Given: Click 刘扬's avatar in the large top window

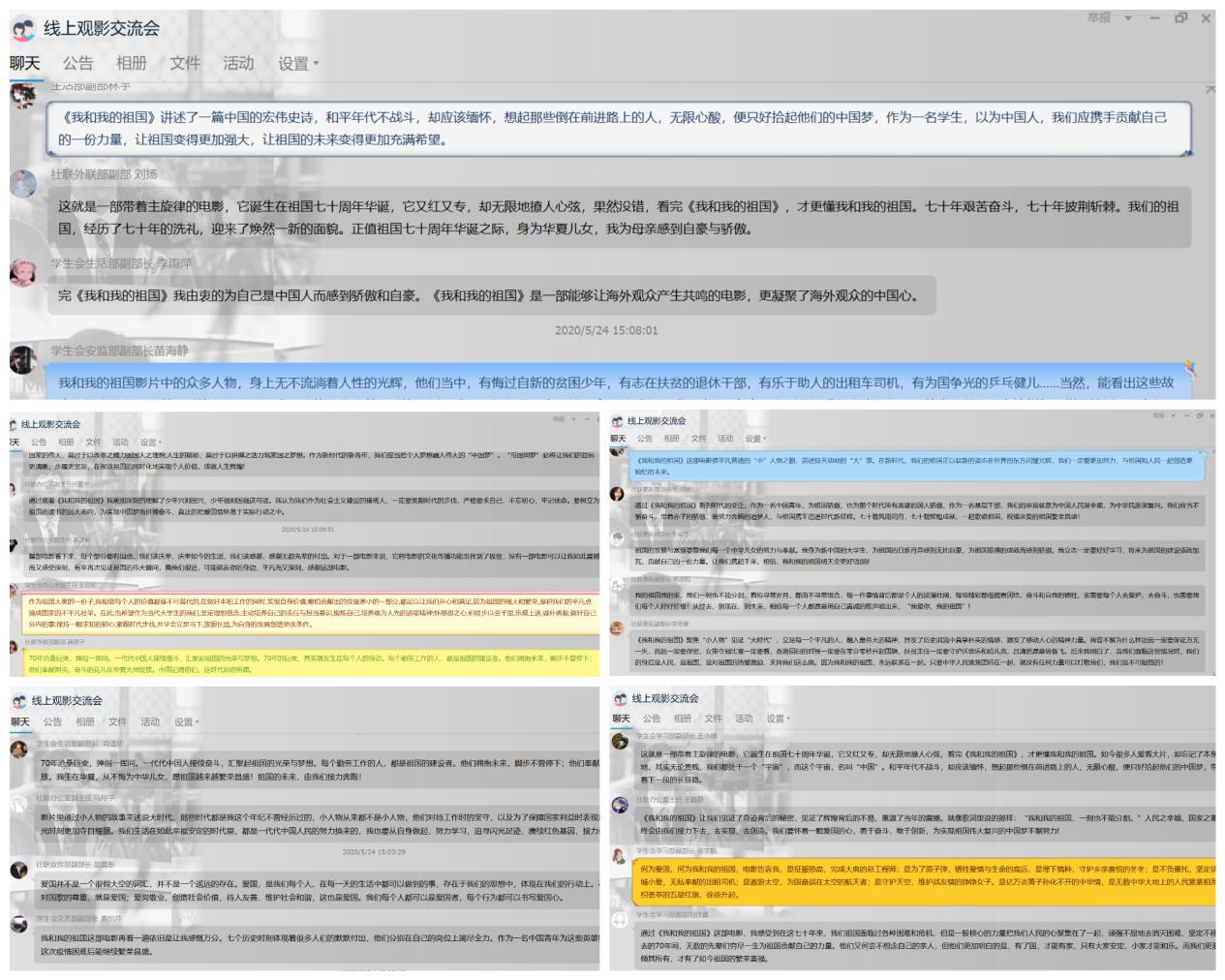Looking at the screenshot, I should [x=23, y=183].
